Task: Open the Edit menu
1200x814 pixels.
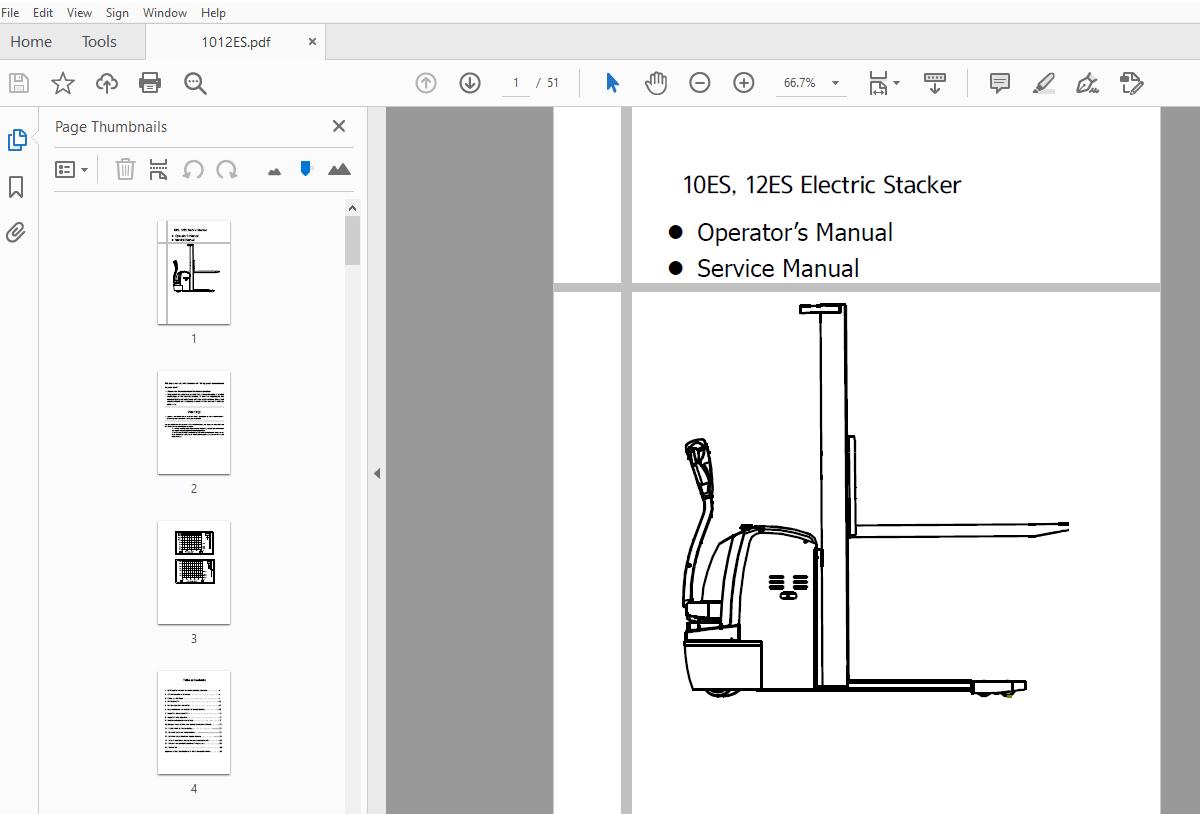Action: point(43,13)
